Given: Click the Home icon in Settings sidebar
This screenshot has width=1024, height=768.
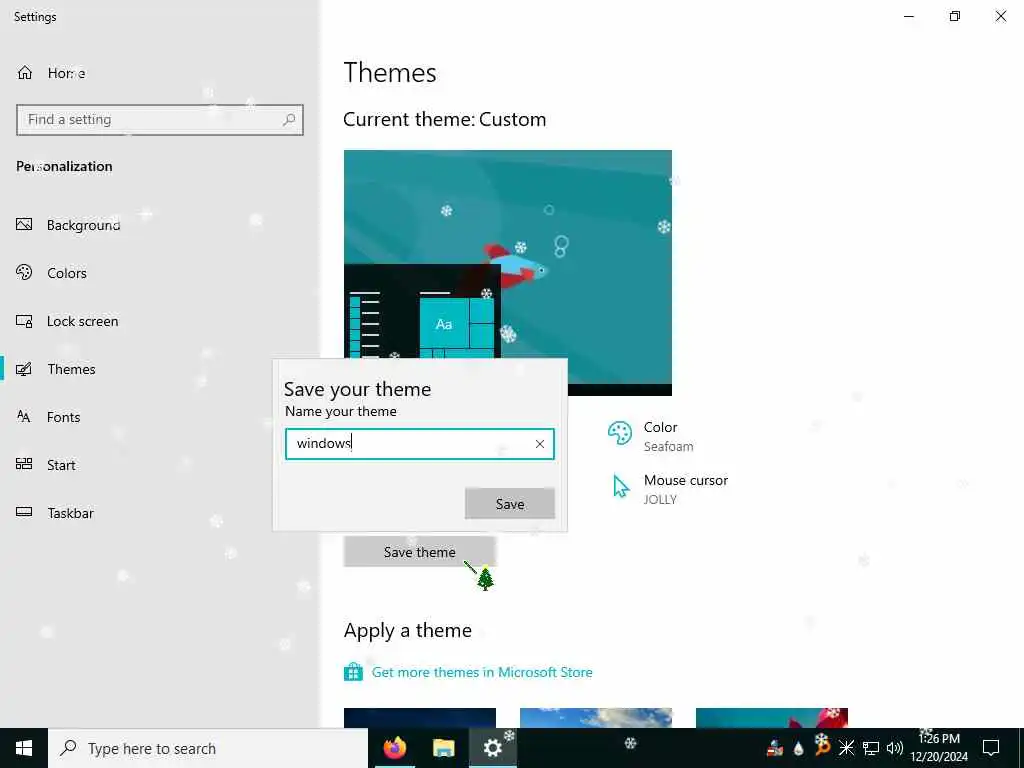Looking at the screenshot, I should click(25, 72).
